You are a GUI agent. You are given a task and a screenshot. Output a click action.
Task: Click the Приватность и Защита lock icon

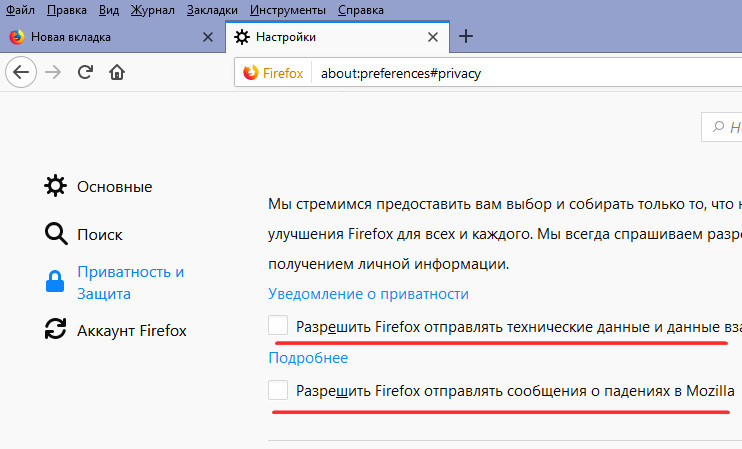point(55,282)
